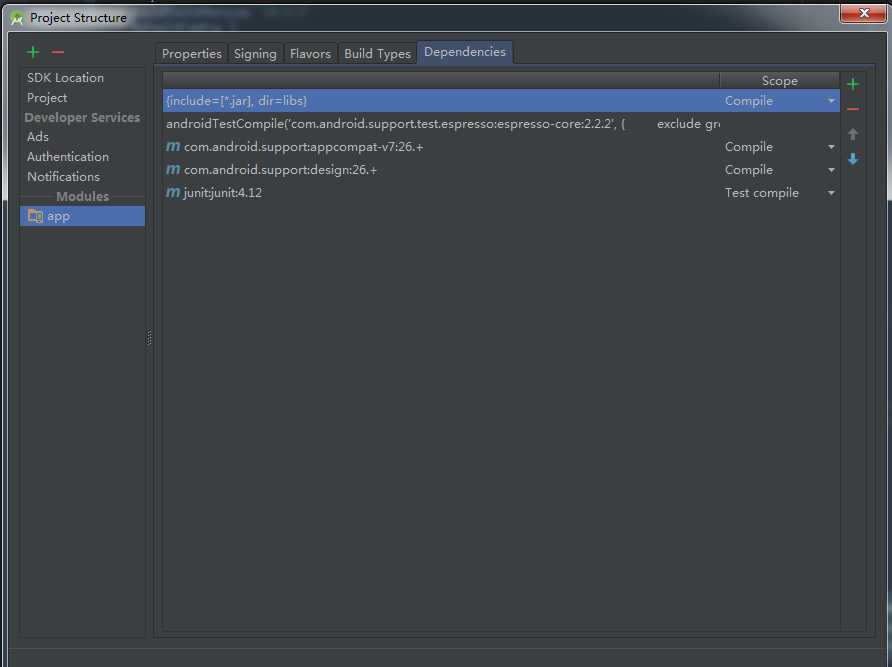
Task: Click the app module folder icon
Action: (x=35, y=216)
